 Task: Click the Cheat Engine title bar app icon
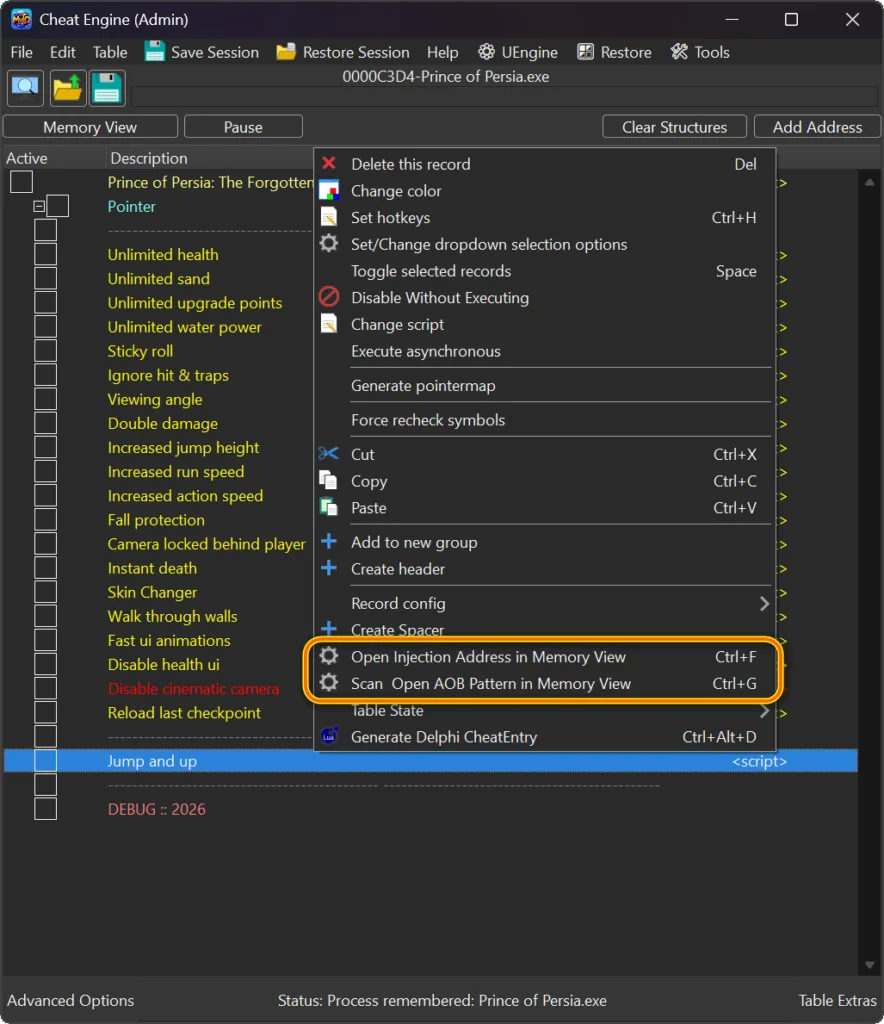click(x=21, y=19)
